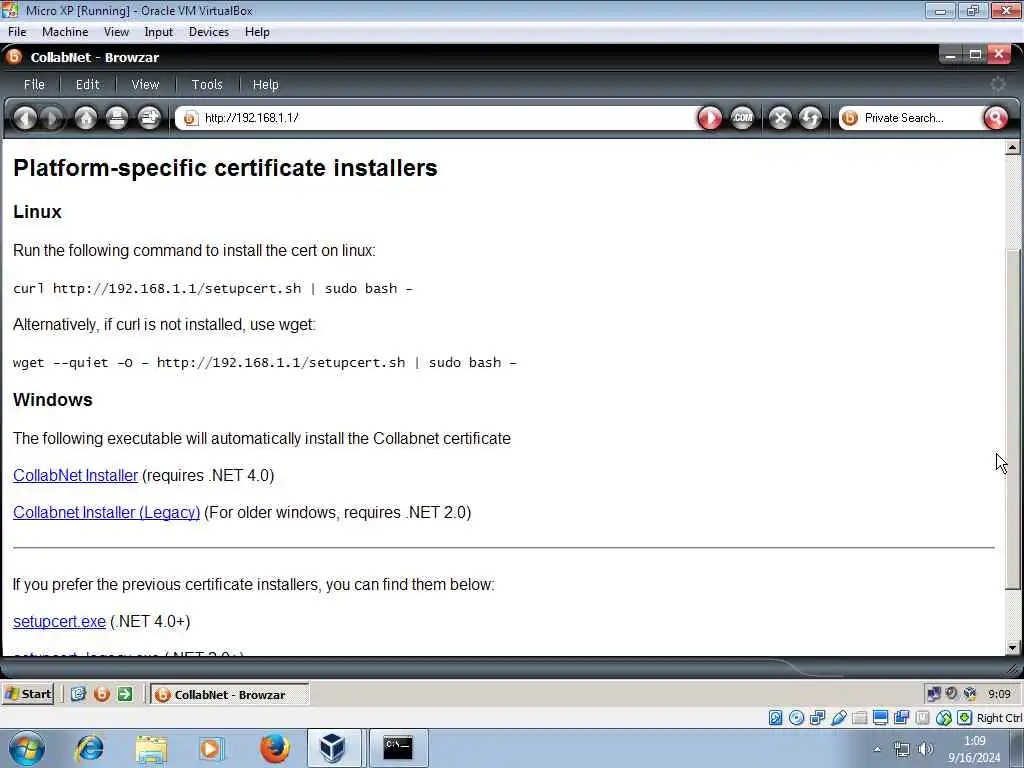
Task: Click the VirtualBox host key arrow icon
Action: pos(965,718)
